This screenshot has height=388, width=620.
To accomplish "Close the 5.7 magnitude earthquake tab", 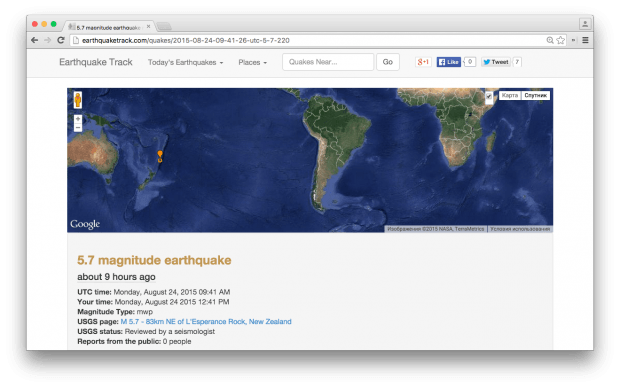I will pos(148,26).
